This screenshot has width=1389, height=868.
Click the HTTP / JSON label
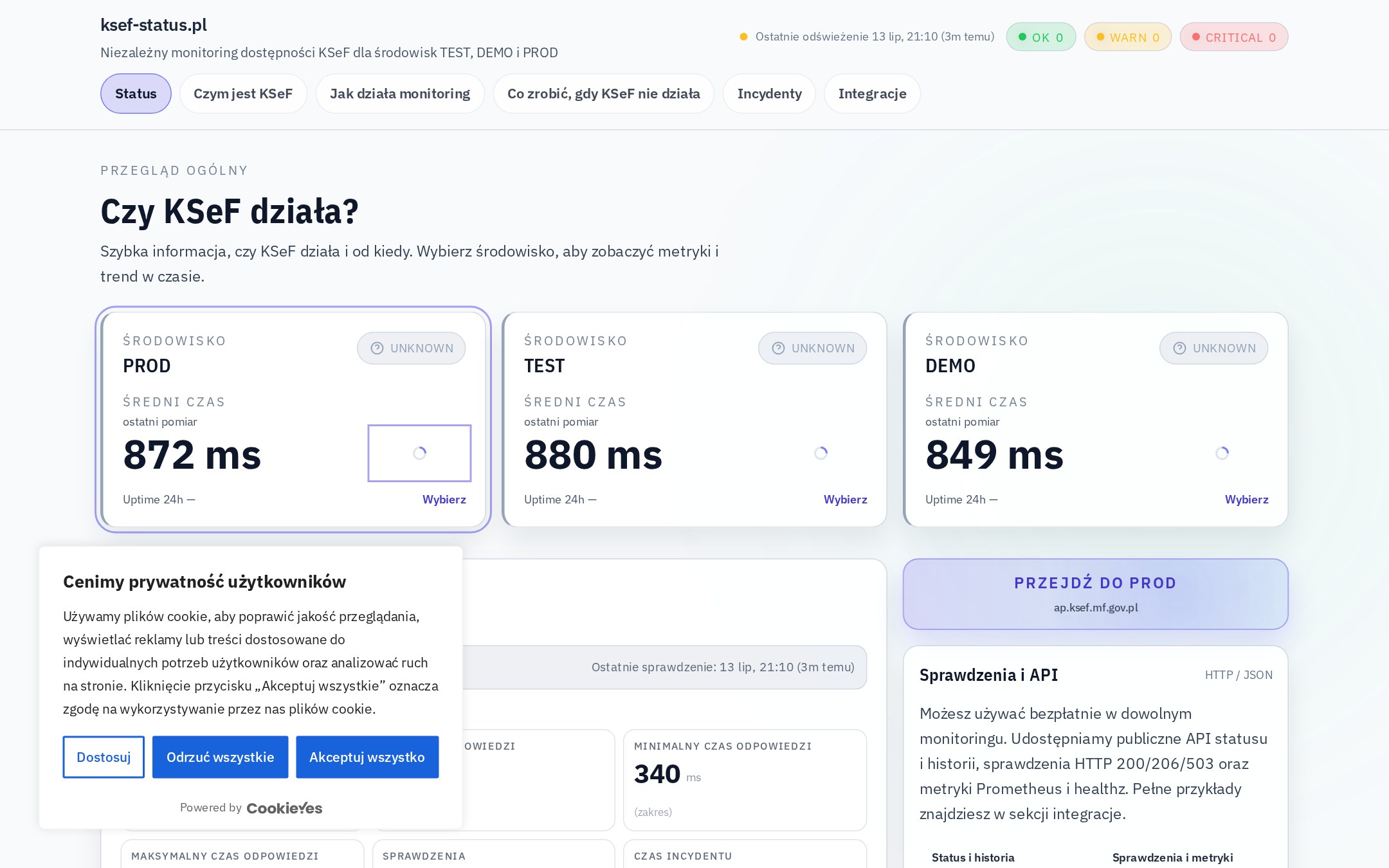(1239, 675)
